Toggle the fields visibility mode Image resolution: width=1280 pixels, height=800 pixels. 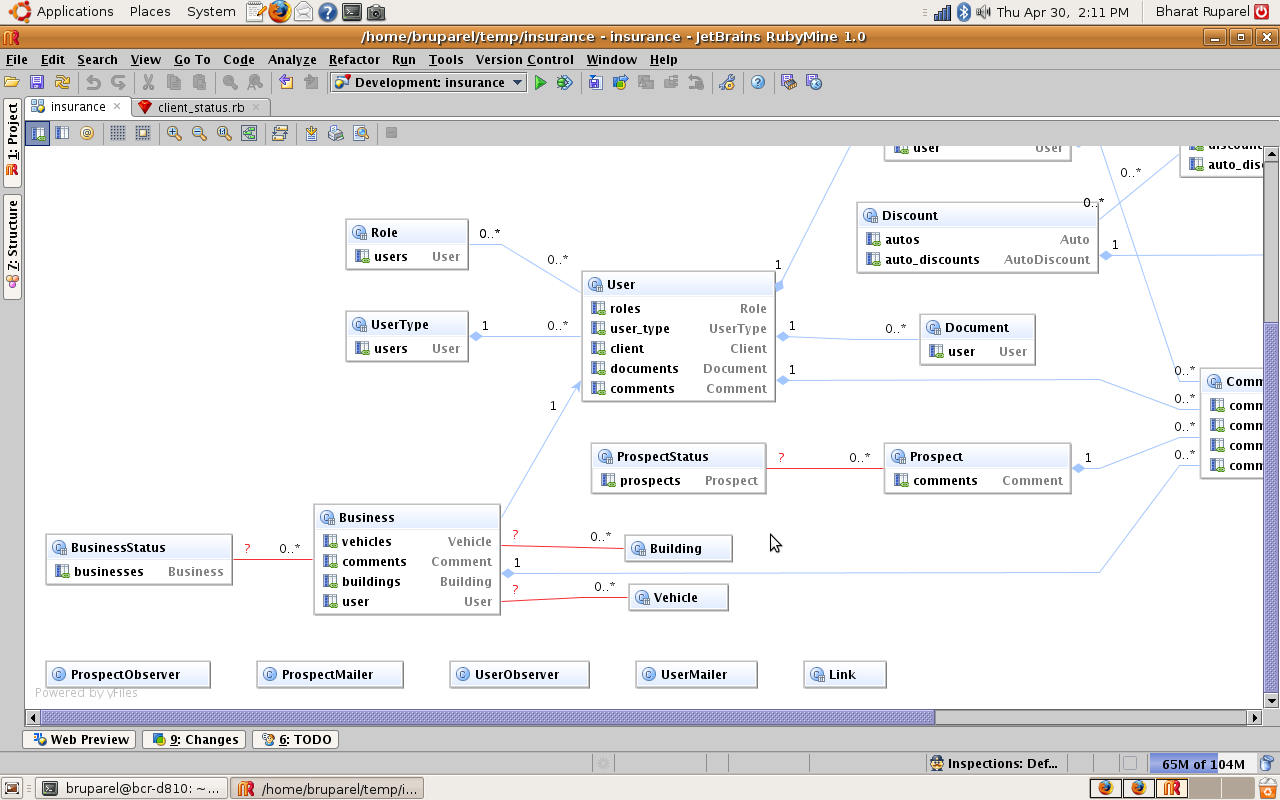click(x=37, y=132)
